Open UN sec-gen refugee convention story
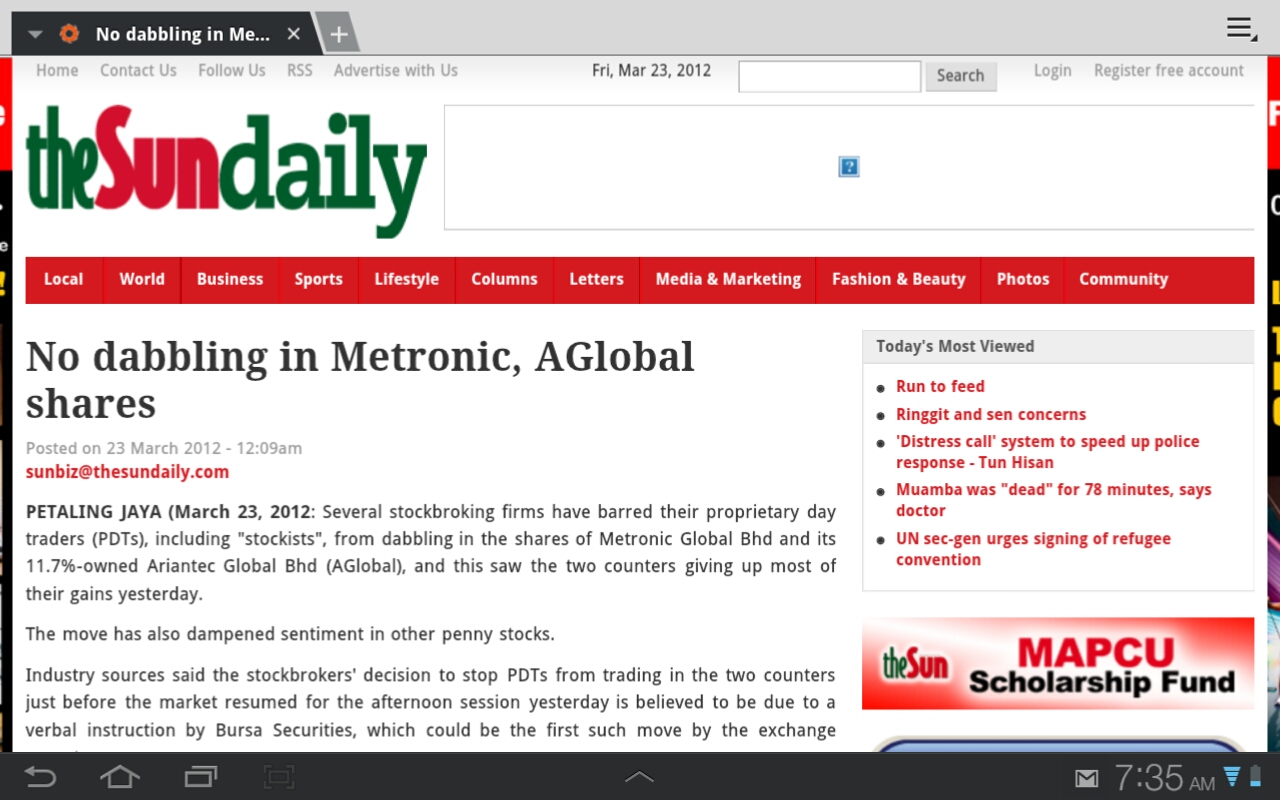The height and width of the screenshot is (800, 1280). 1033,549
